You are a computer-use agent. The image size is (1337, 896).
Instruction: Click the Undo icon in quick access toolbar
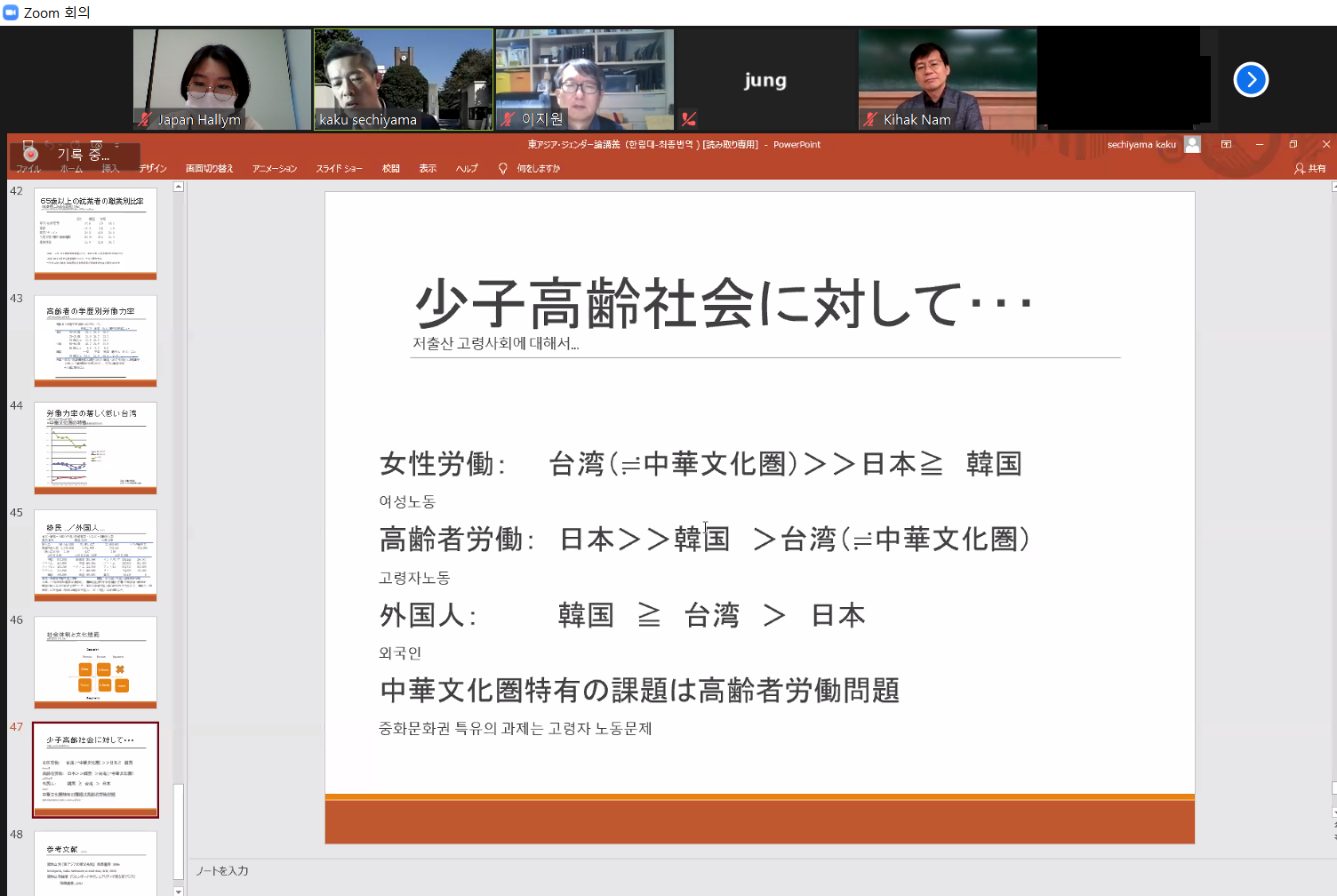click(51, 145)
